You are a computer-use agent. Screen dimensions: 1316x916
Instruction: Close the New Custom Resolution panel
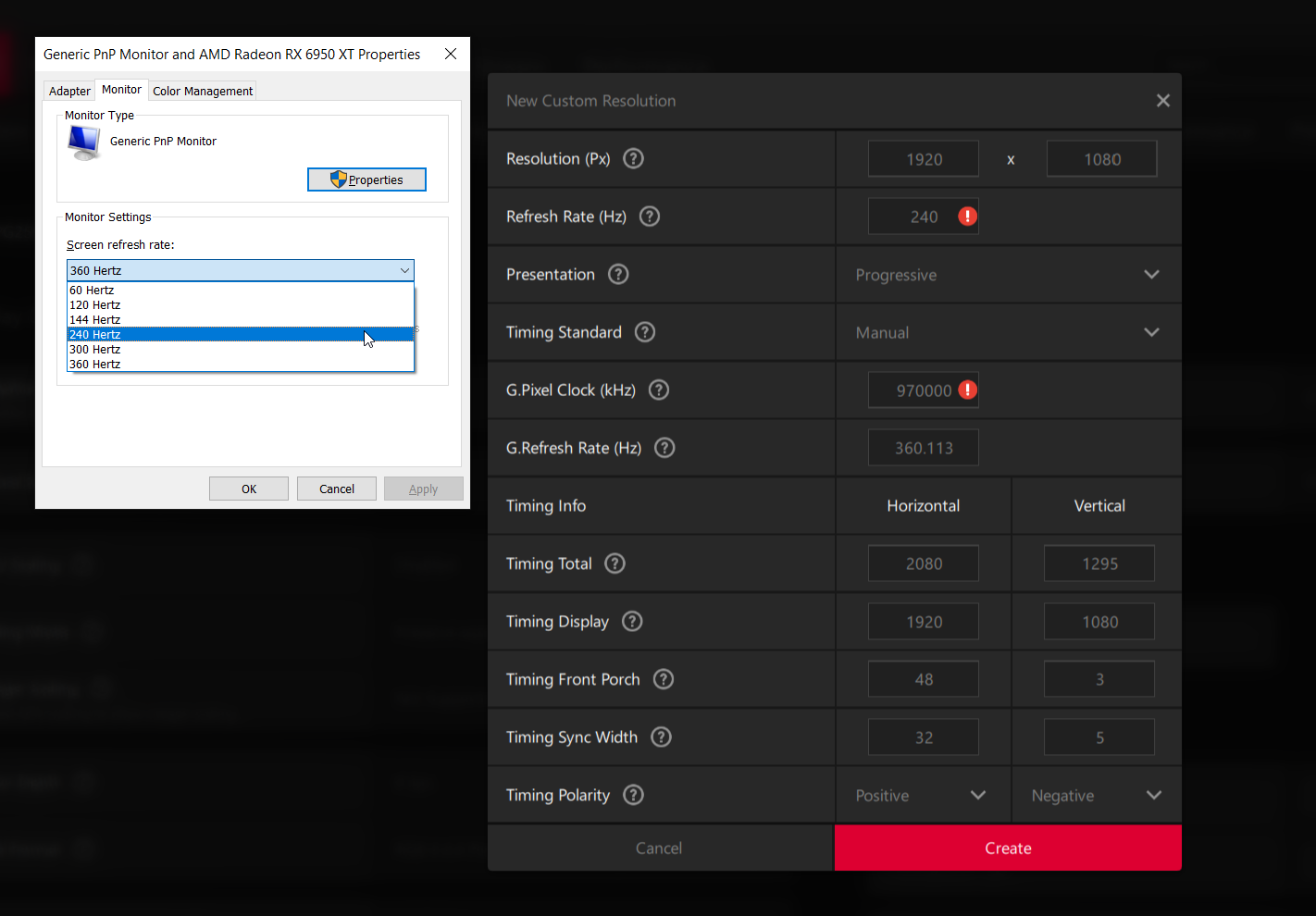pyautogui.click(x=1163, y=101)
